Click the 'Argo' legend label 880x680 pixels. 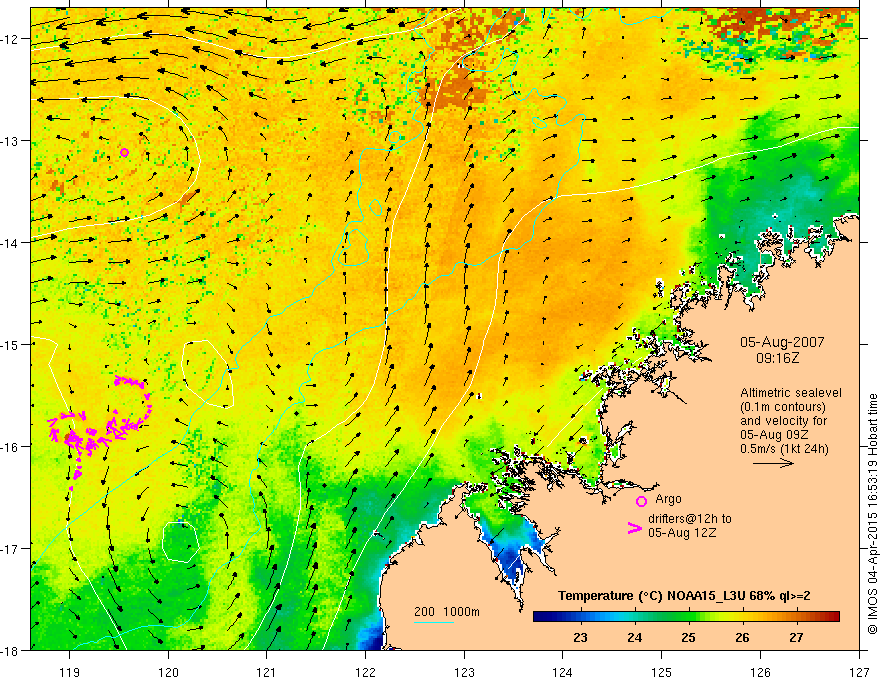point(668,499)
